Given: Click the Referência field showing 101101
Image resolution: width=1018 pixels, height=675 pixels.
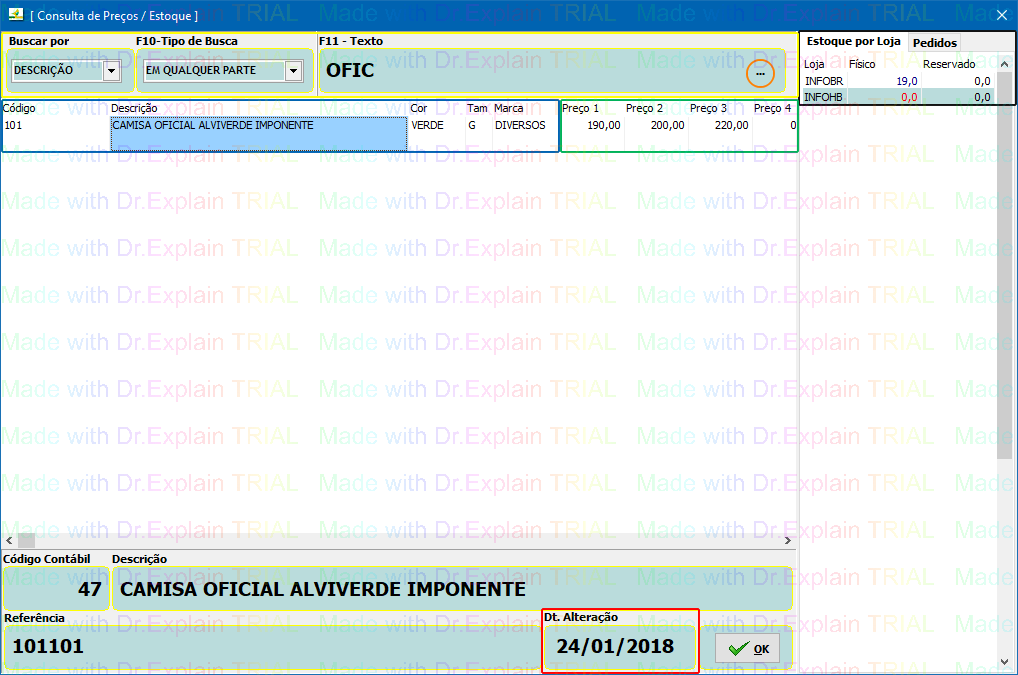Looking at the screenshot, I should coord(272,647).
